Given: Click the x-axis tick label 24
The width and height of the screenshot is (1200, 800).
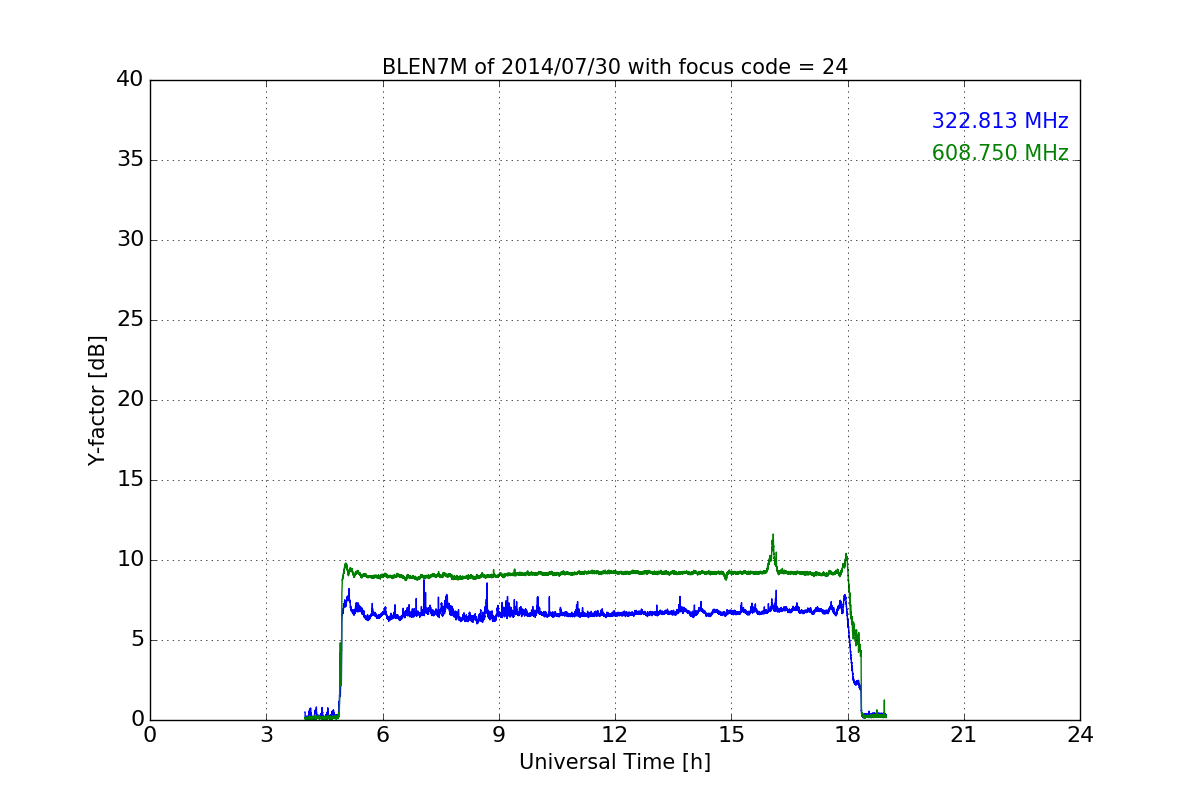Looking at the screenshot, I should (1080, 735).
